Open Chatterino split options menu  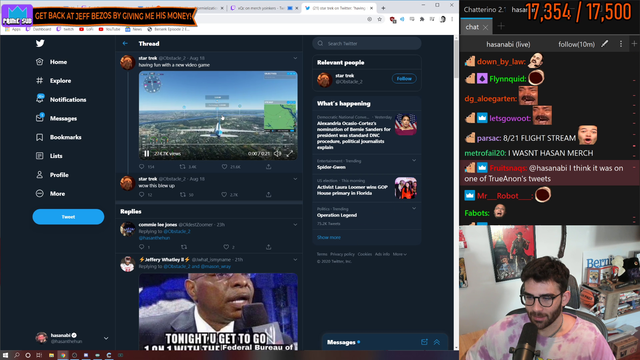pos(621,44)
